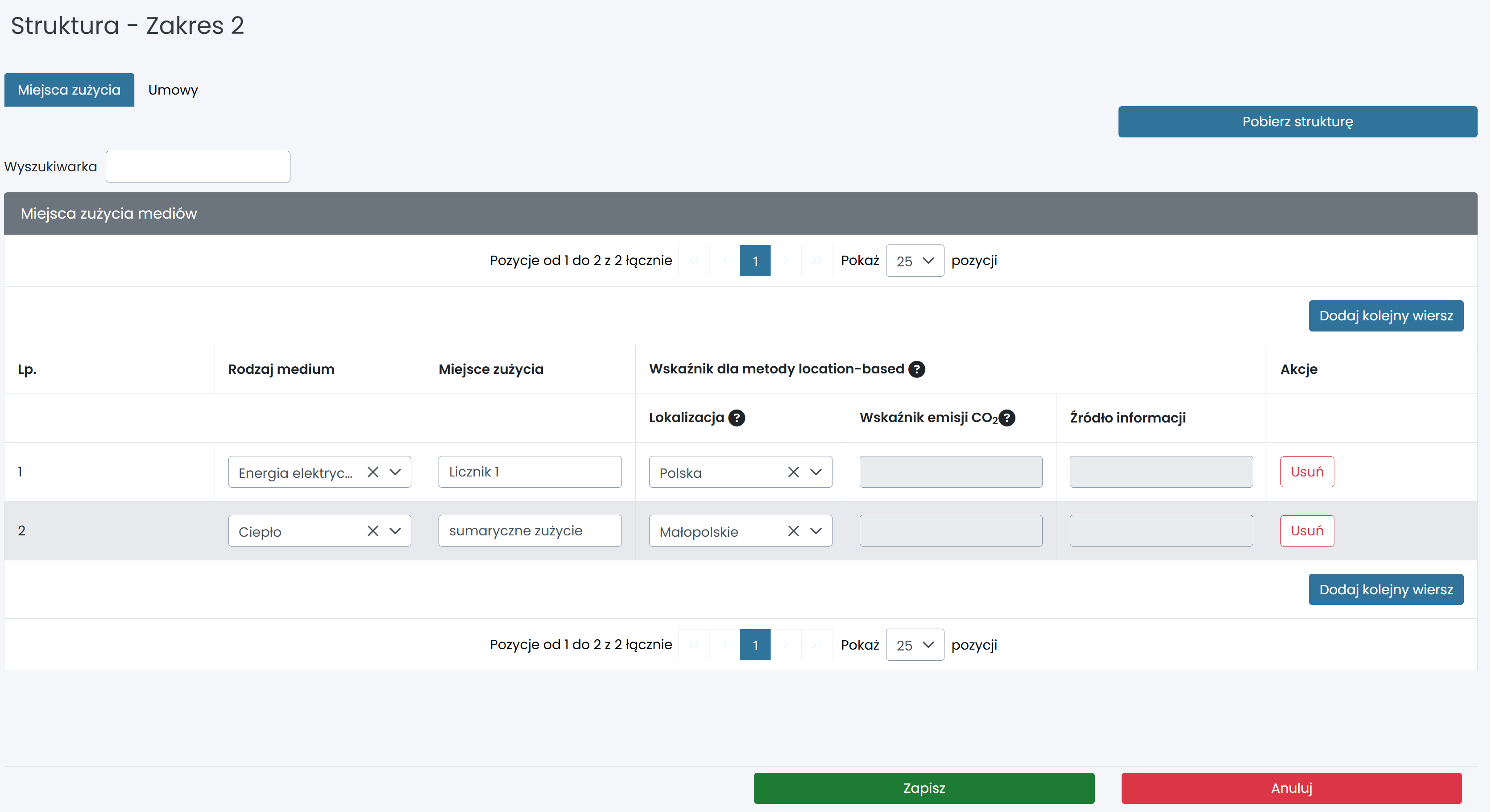Expand the Małopolskie location dropdown

pyautogui.click(x=816, y=531)
